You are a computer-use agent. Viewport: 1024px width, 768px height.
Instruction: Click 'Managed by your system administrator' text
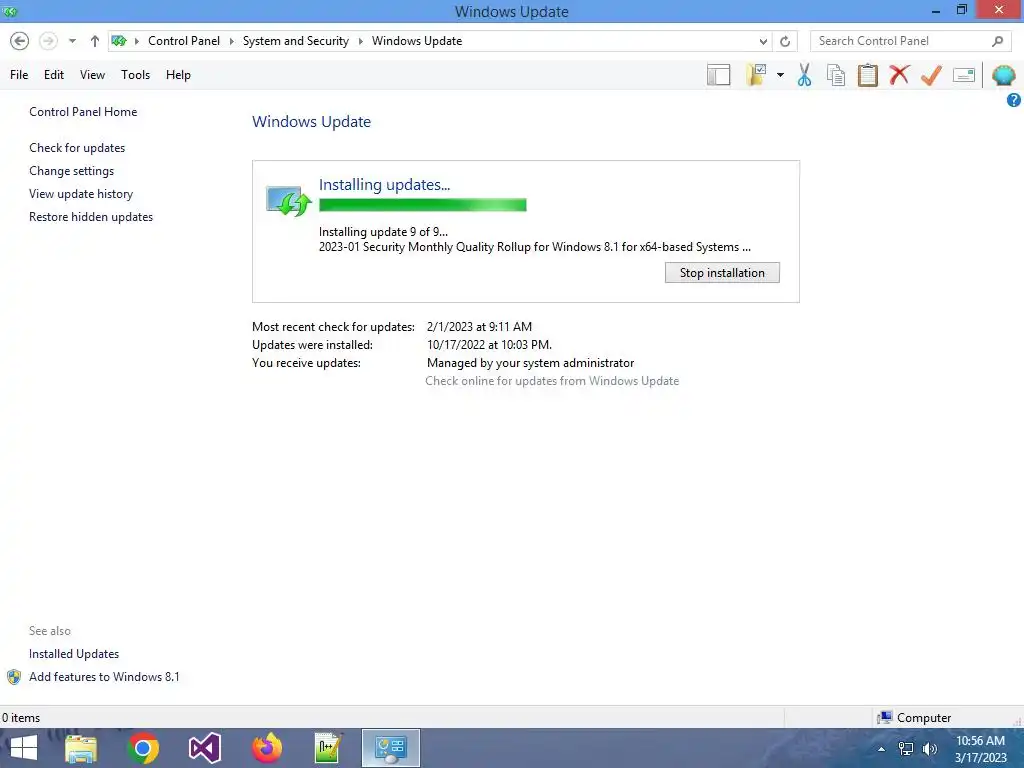(x=530, y=363)
